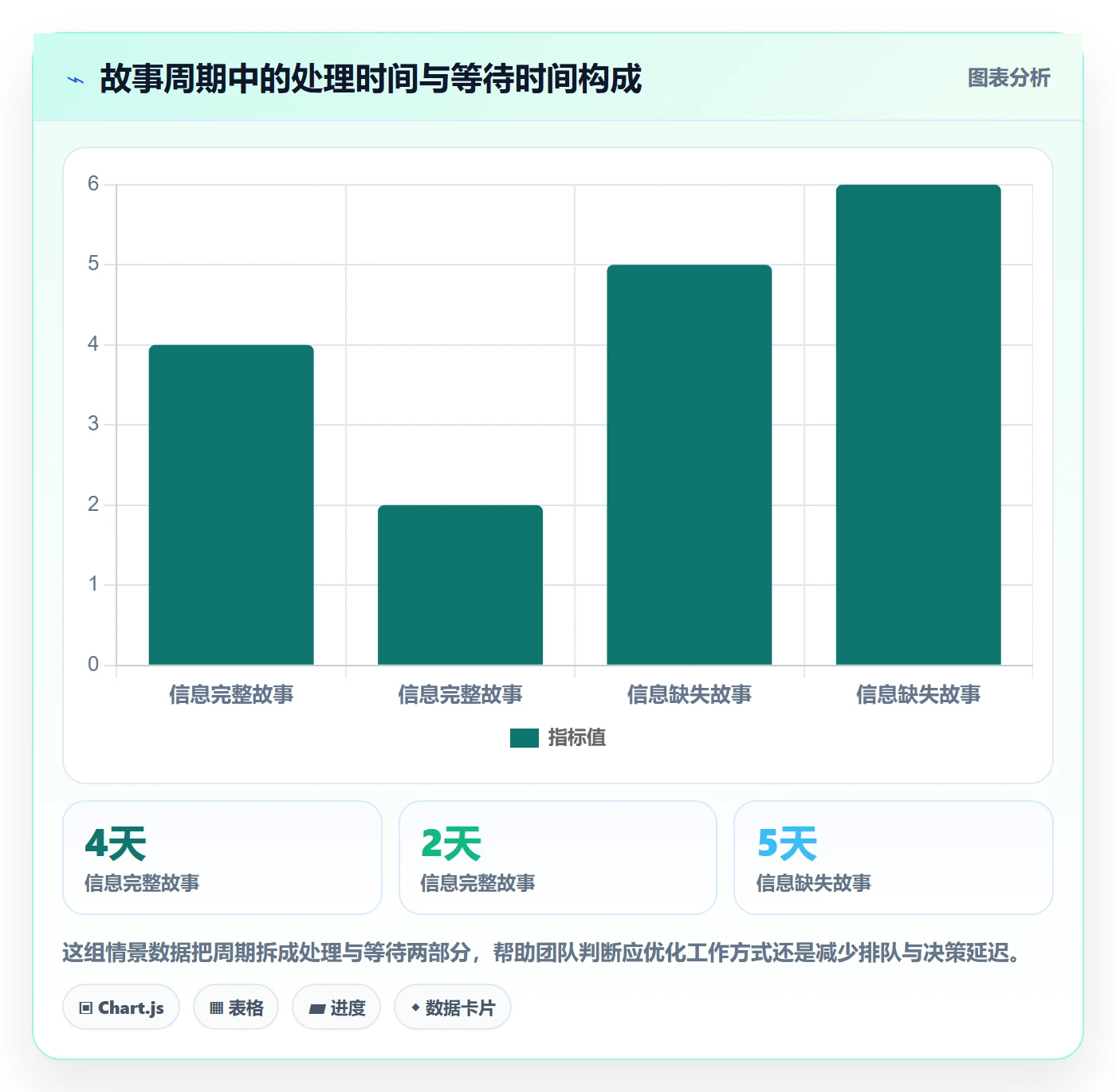The image size is (1116, 1092).
Task: Click the bar with value 2
Action: (x=460, y=585)
